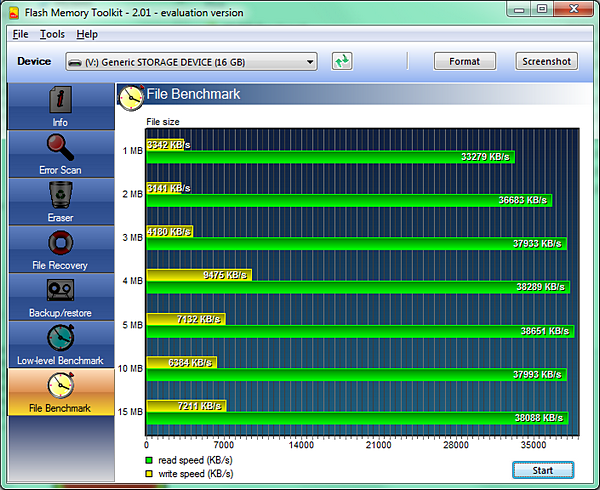The height and width of the screenshot is (490, 600).
Task: Maximize the Flash Memory Toolkit window
Action: (x=542, y=9)
